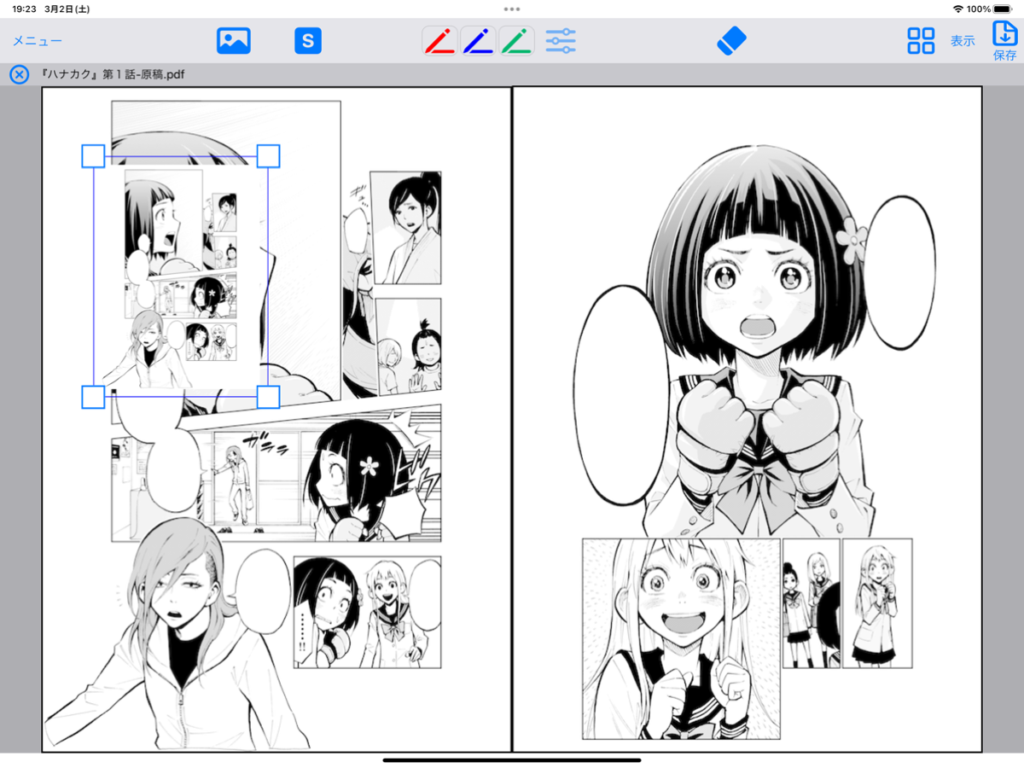Screen dimensions: 1024x768
Task: Choose the blue pen tool
Action: tap(479, 40)
